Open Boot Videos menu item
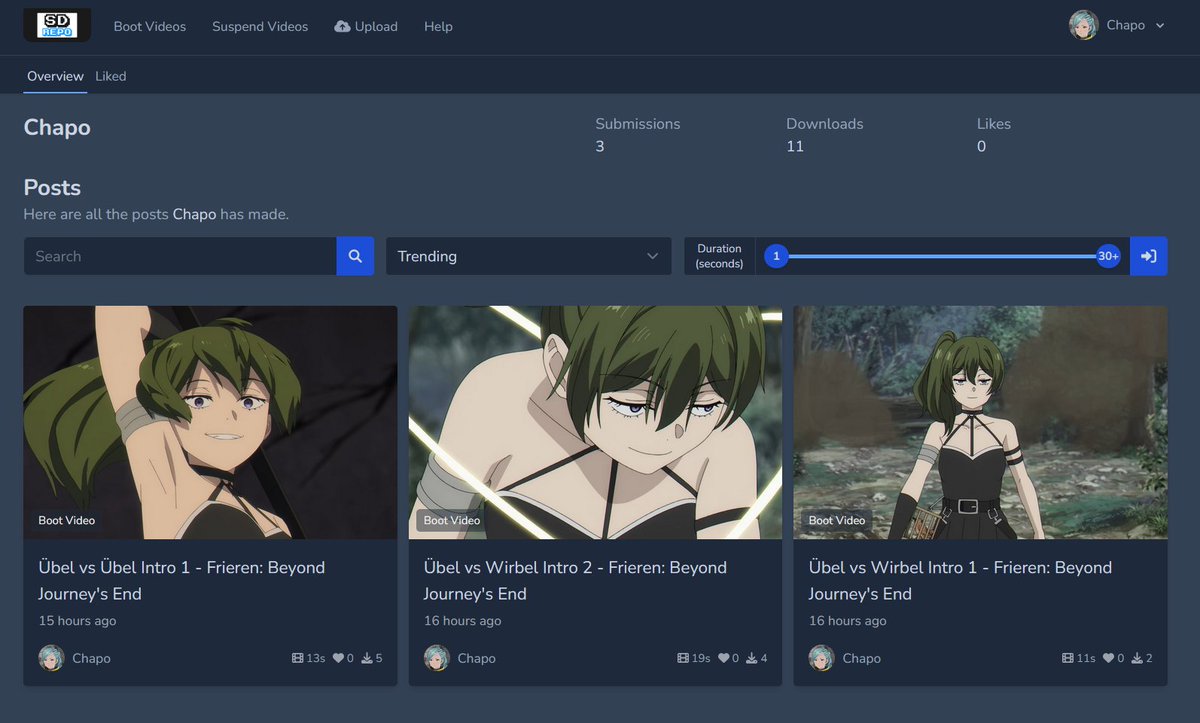 [x=150, y=26]
